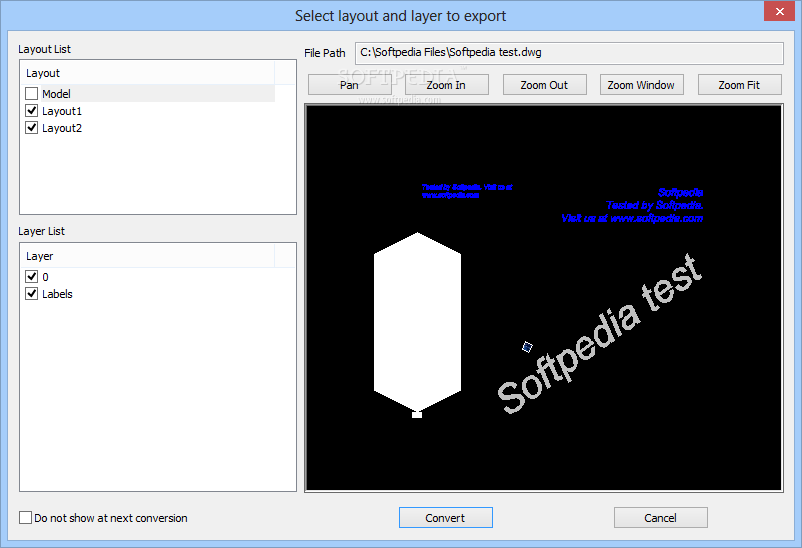
Task: Start conversion with the Convert button
Action: pyautogui.click(x=445, y=518)
